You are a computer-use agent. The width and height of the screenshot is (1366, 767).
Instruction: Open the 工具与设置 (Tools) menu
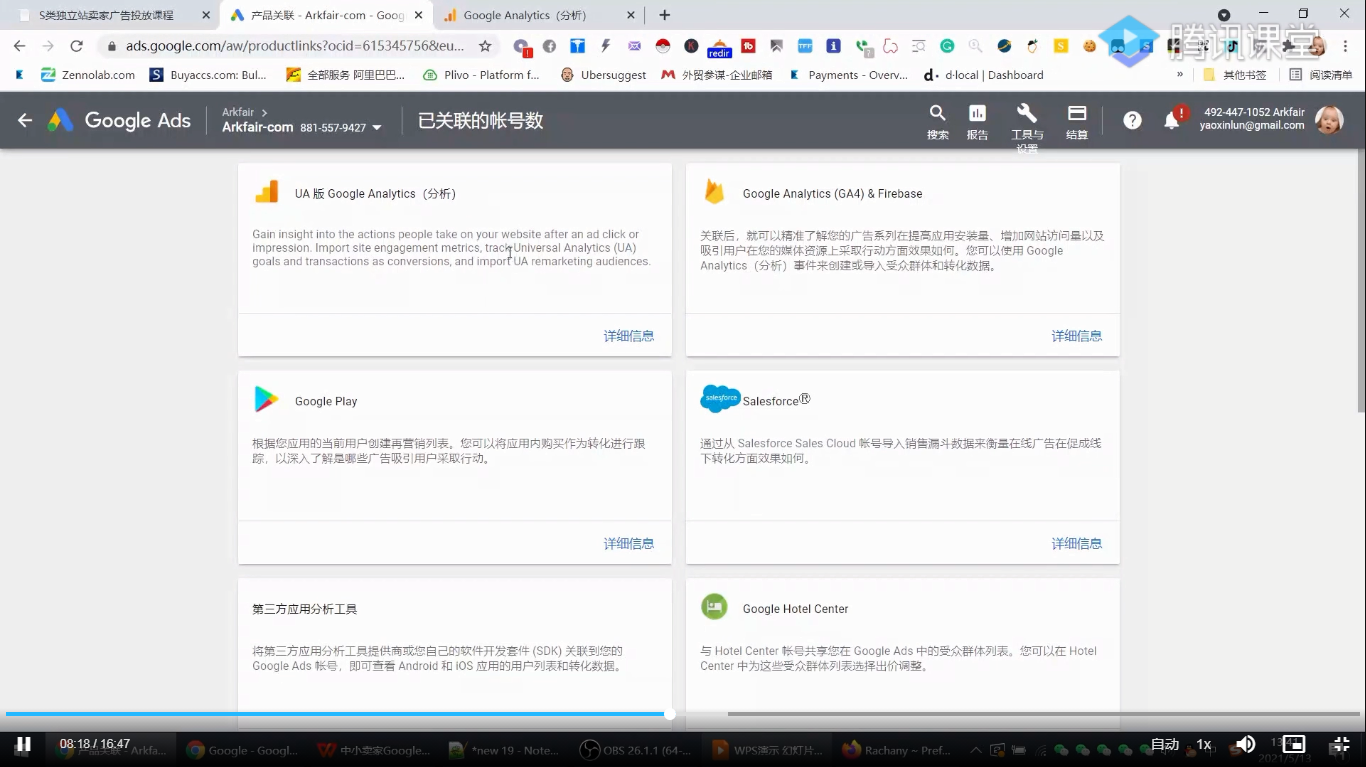coord(1026,120)
